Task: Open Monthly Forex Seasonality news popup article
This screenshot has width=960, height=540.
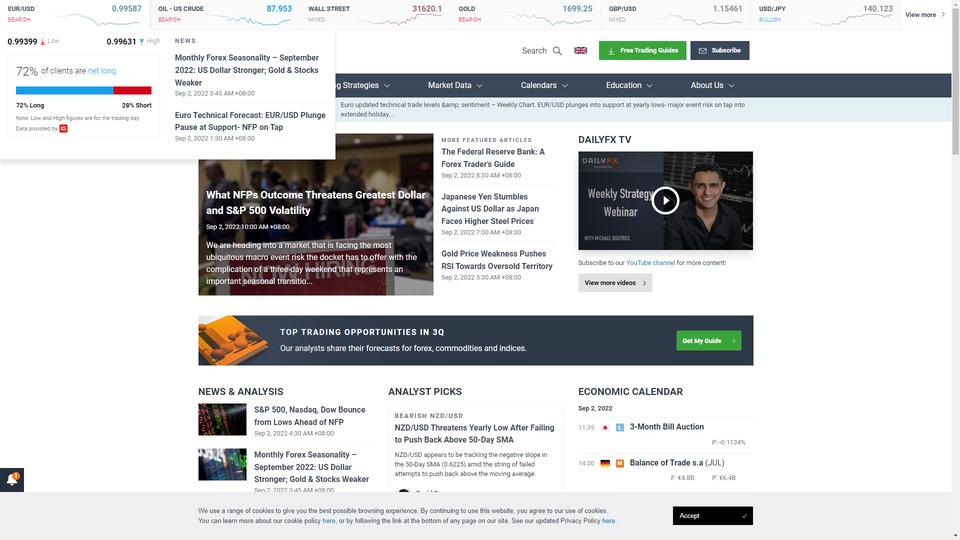Action: pos(247,70)
